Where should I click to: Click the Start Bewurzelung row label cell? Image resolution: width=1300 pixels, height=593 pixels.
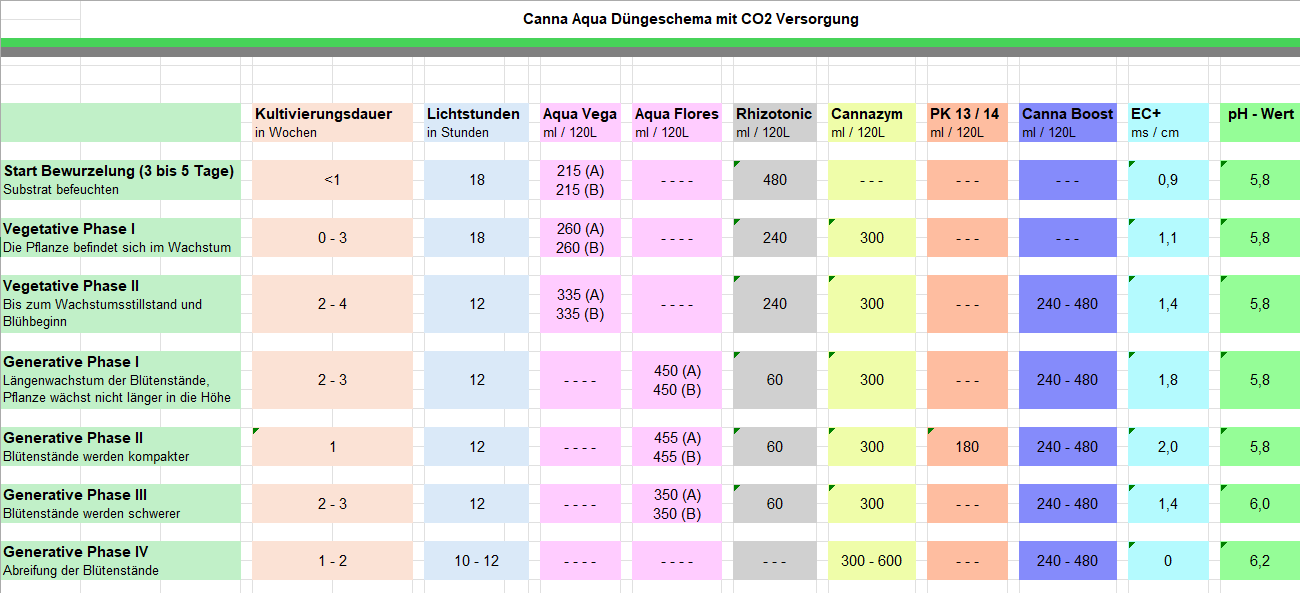click(x=121, y=180)
